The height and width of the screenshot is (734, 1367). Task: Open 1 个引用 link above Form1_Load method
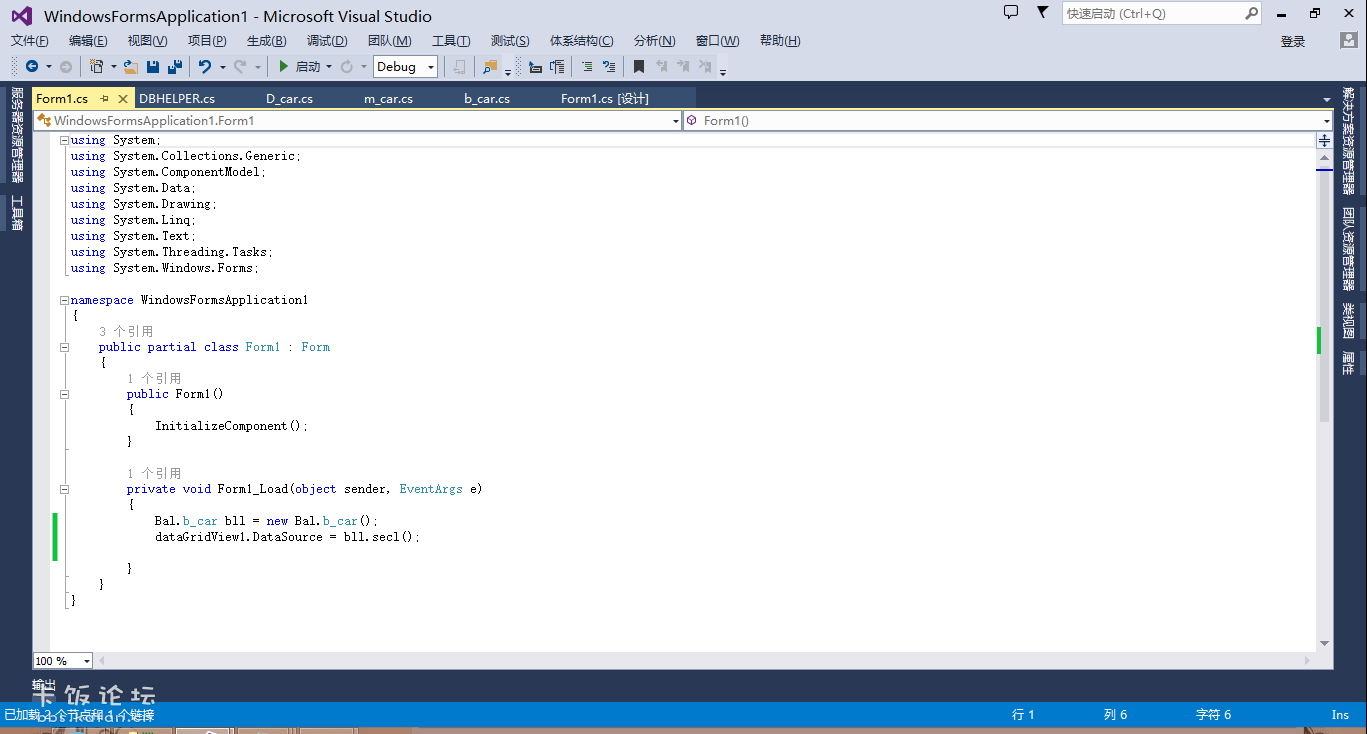[x=154, y=473]
